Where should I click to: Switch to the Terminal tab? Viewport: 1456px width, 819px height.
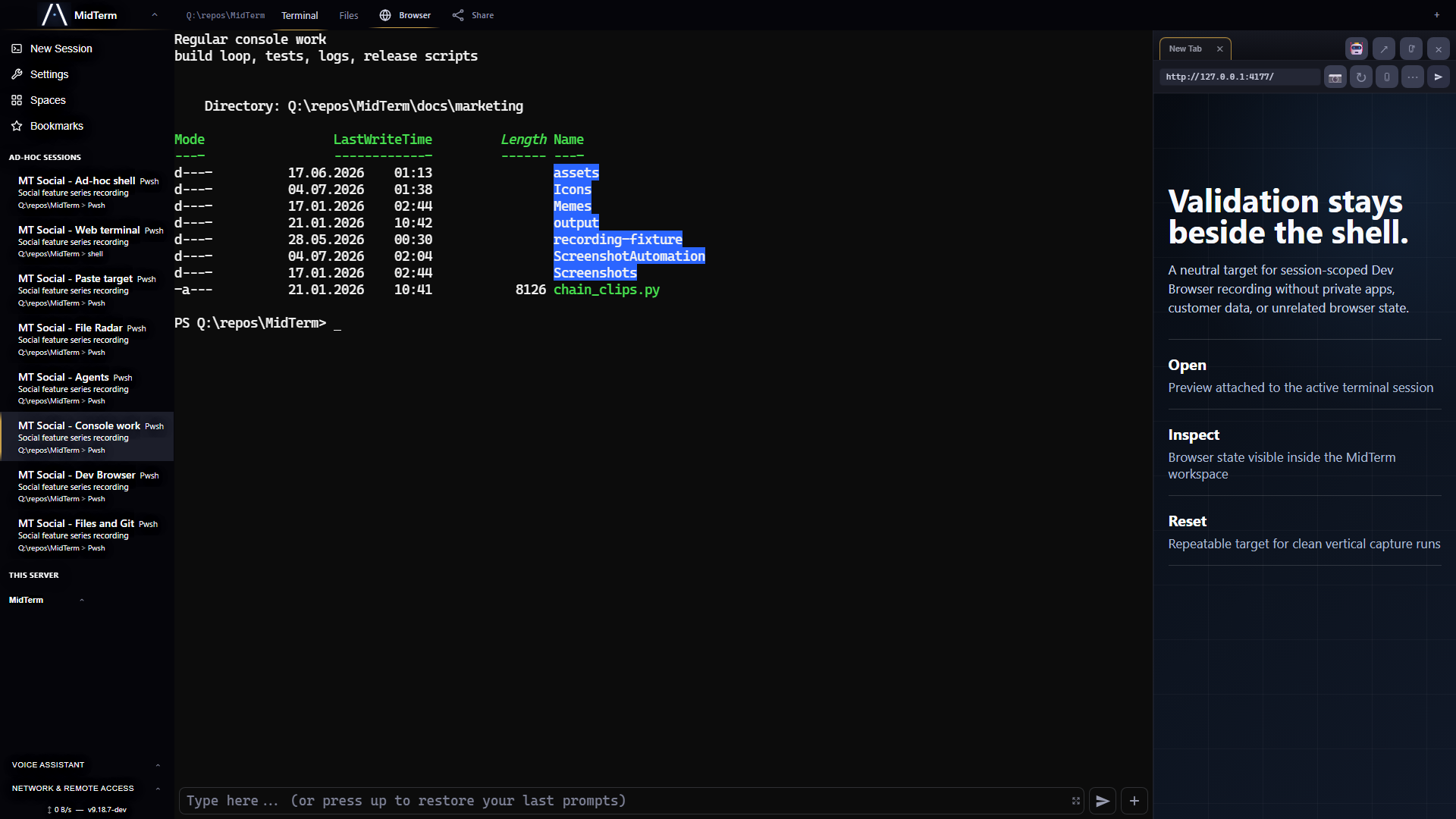pos(300,15)
